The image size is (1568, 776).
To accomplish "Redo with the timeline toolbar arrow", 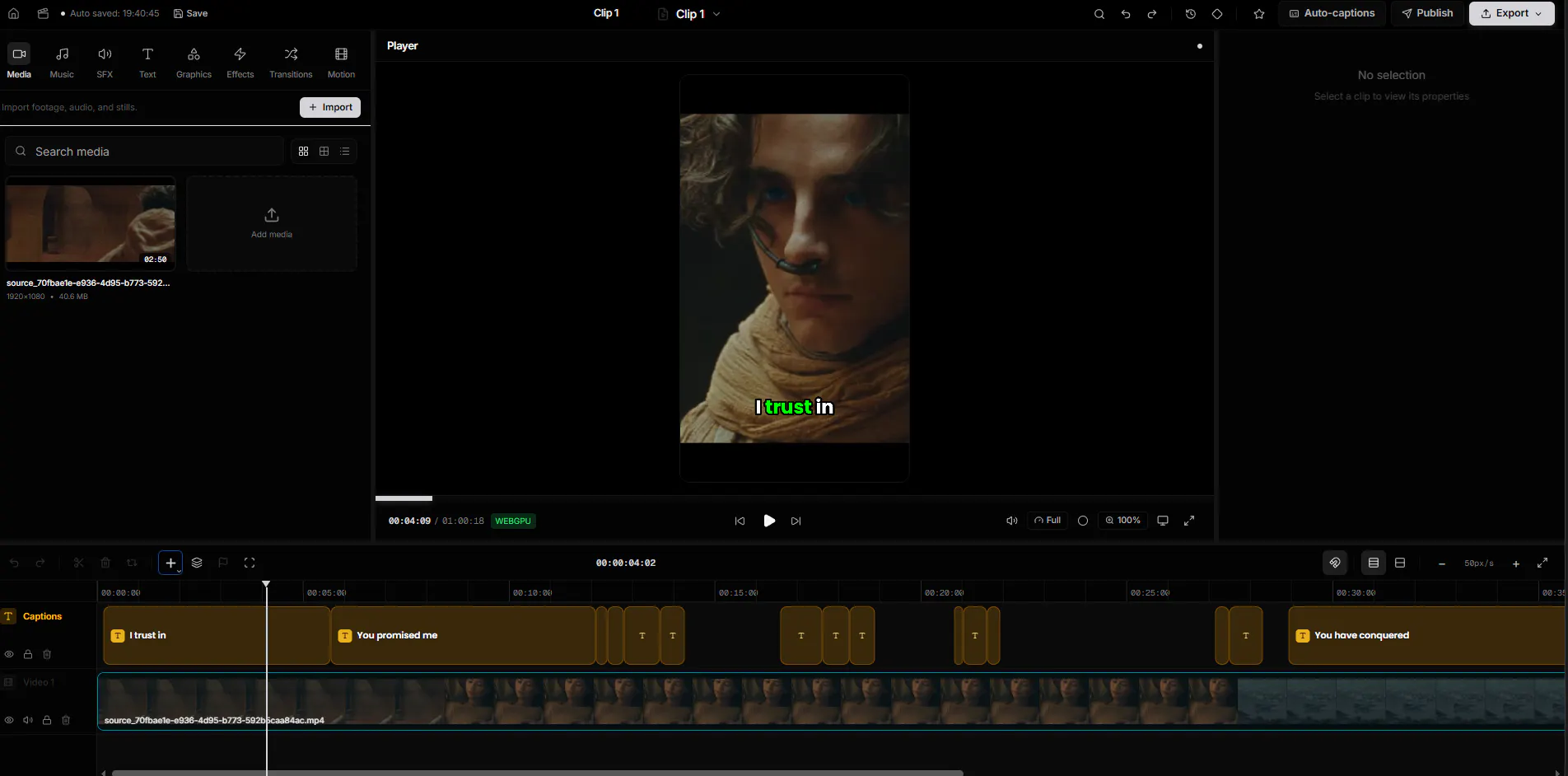I will (40, 563).
